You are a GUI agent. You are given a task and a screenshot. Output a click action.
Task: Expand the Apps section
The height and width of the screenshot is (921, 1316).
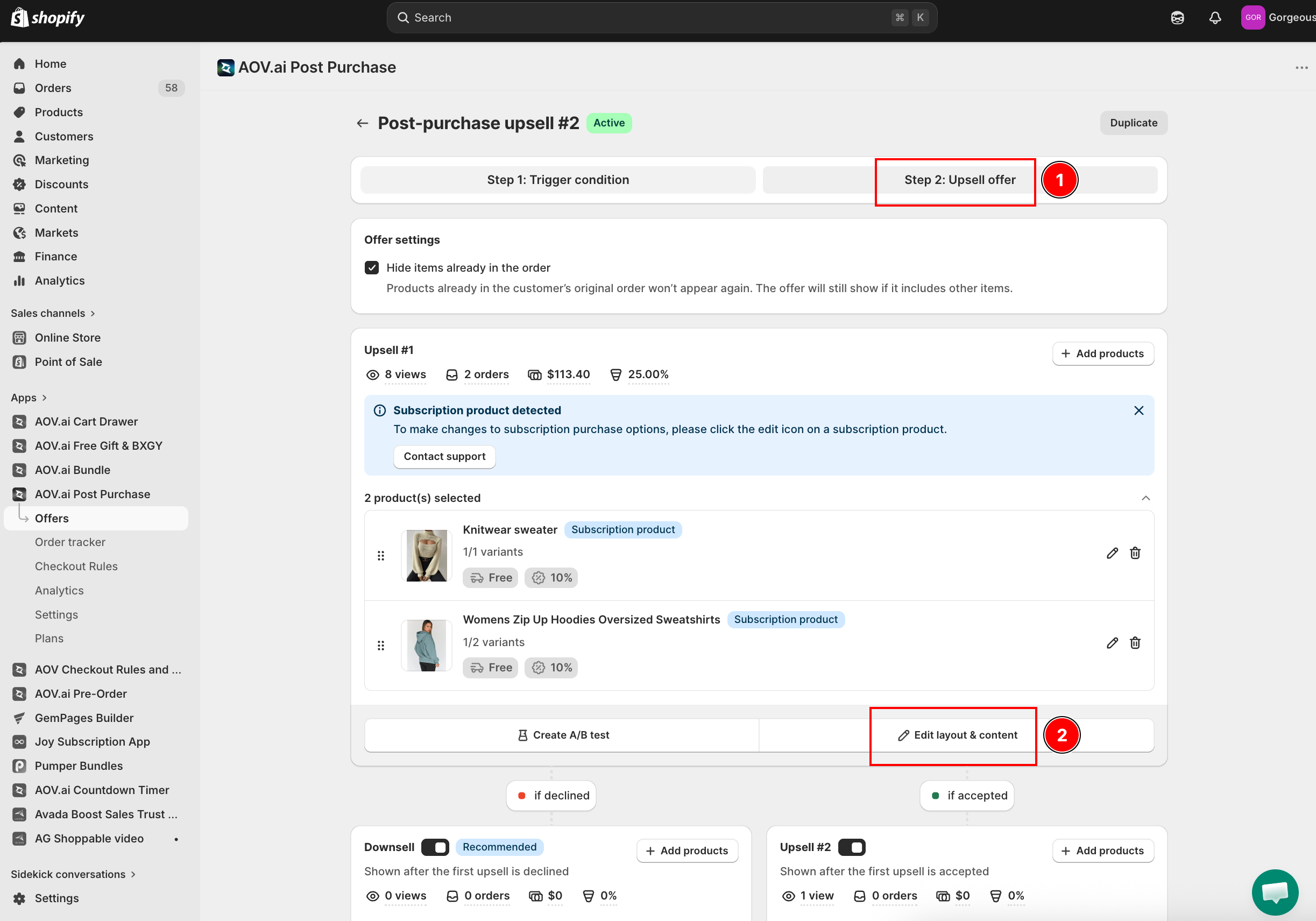[29, 398]
